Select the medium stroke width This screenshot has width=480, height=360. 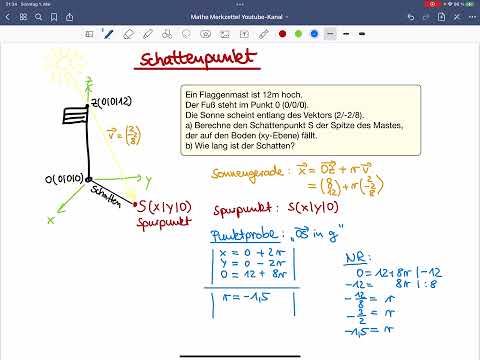[x=346, y=34]
